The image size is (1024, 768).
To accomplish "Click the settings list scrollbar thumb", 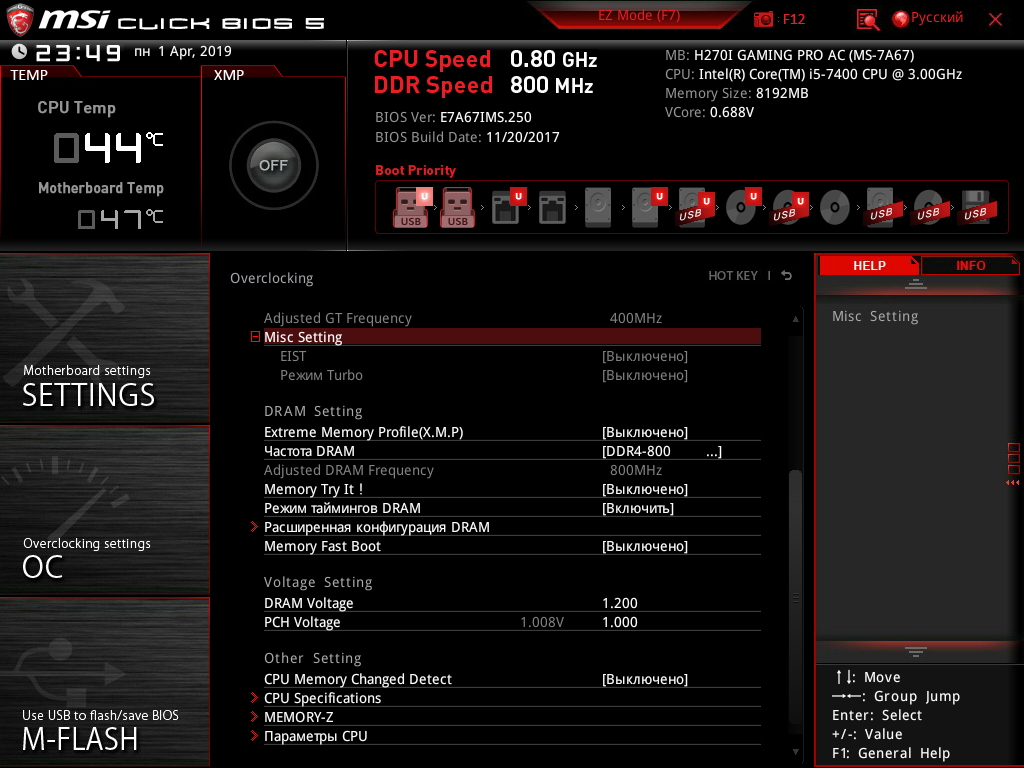I will click(x=795, y=598).
